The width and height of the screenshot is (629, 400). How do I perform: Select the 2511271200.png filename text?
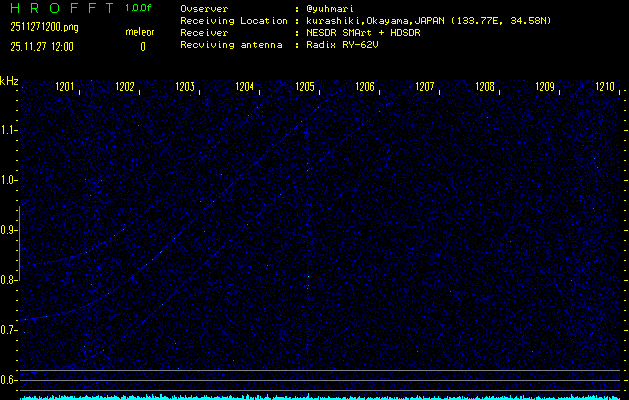pyautogui.click(x=40, y=28)
